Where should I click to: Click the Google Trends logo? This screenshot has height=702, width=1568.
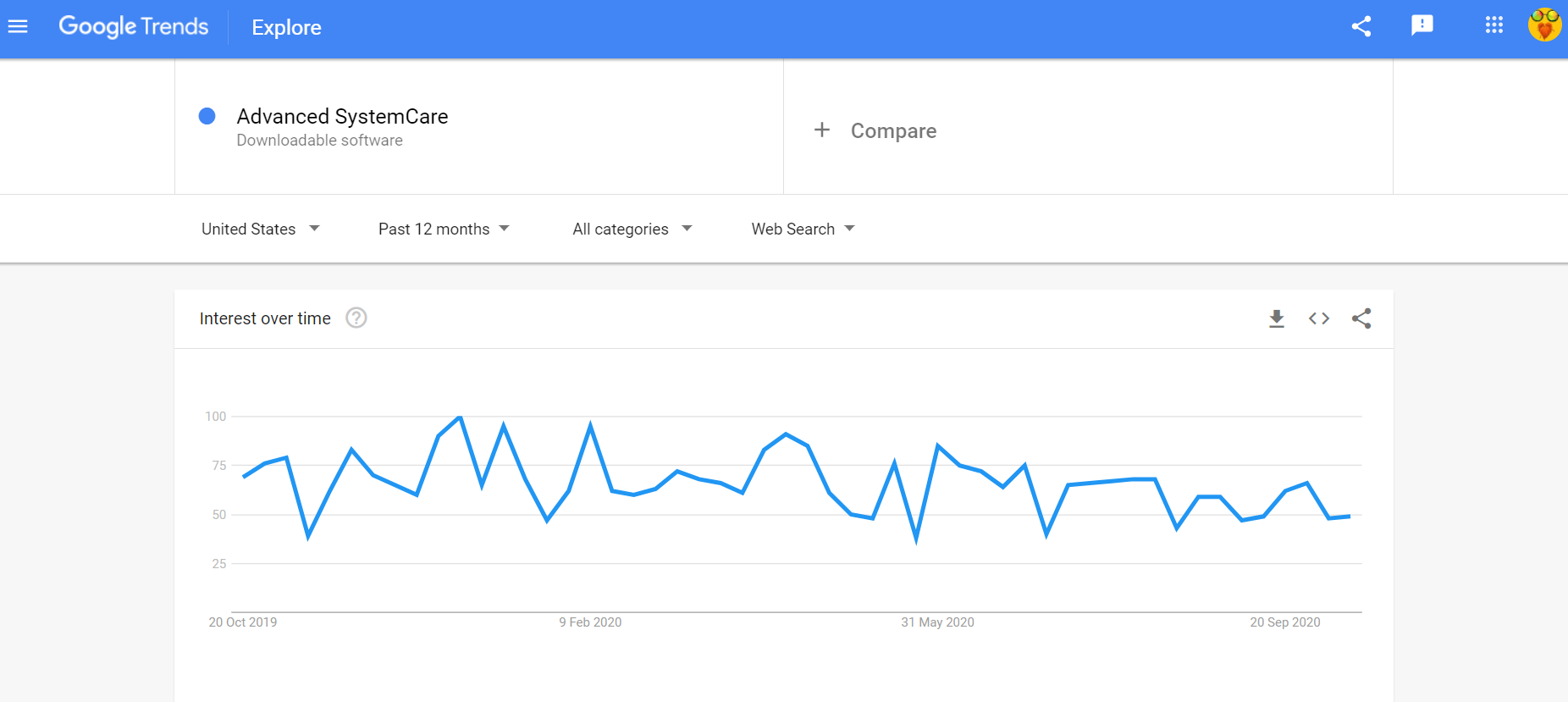(134, 27)
